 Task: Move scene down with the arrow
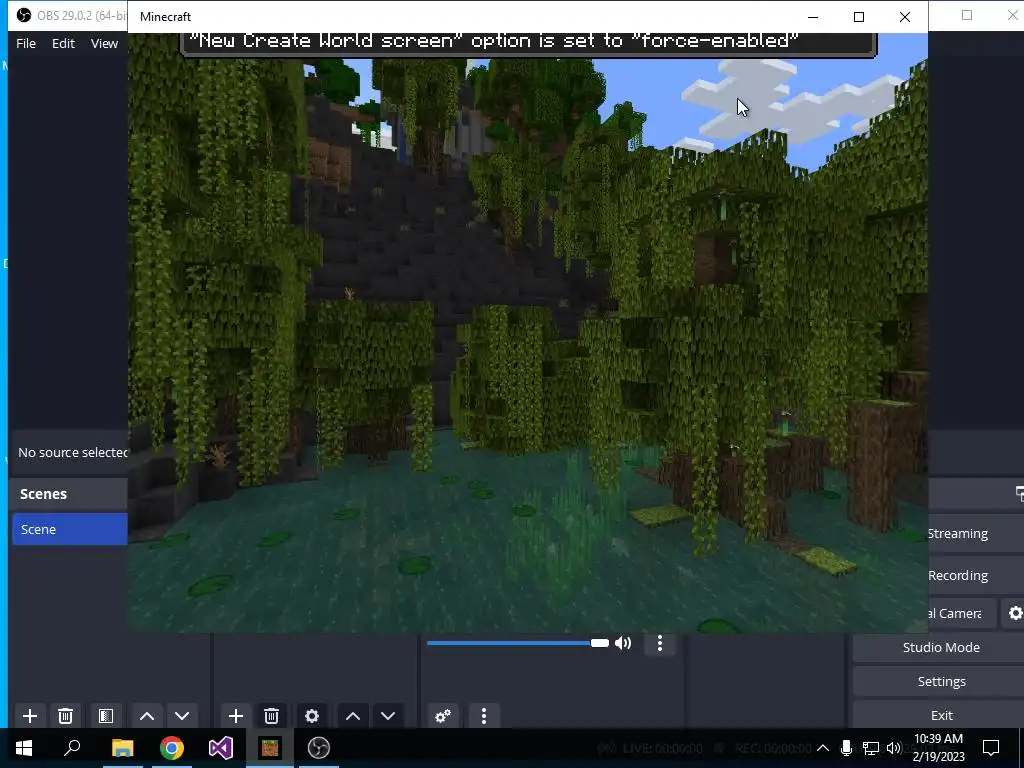click(x=182, y=716)
